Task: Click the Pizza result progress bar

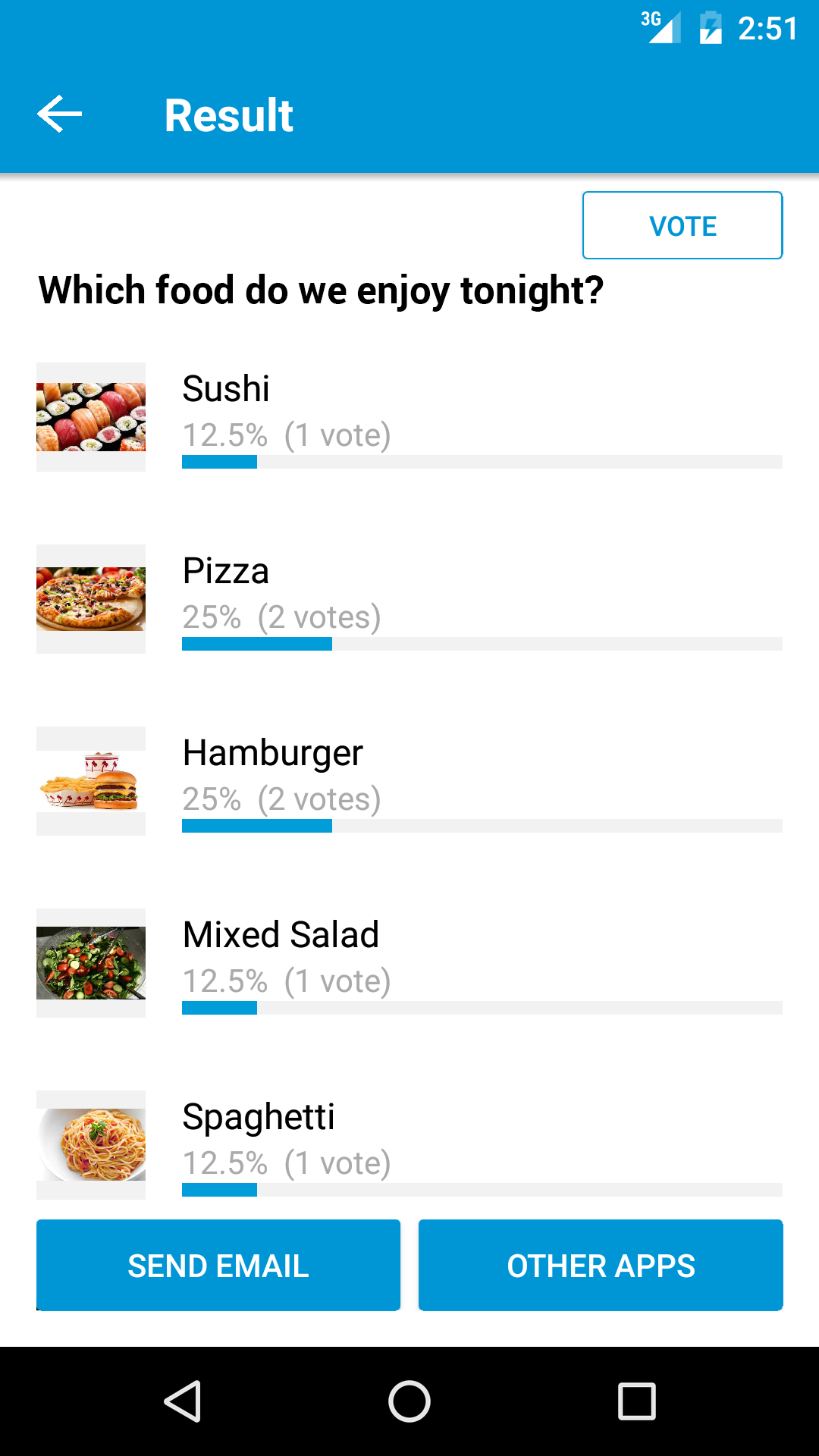Action: pyautogui.click(x=482, y=644)
